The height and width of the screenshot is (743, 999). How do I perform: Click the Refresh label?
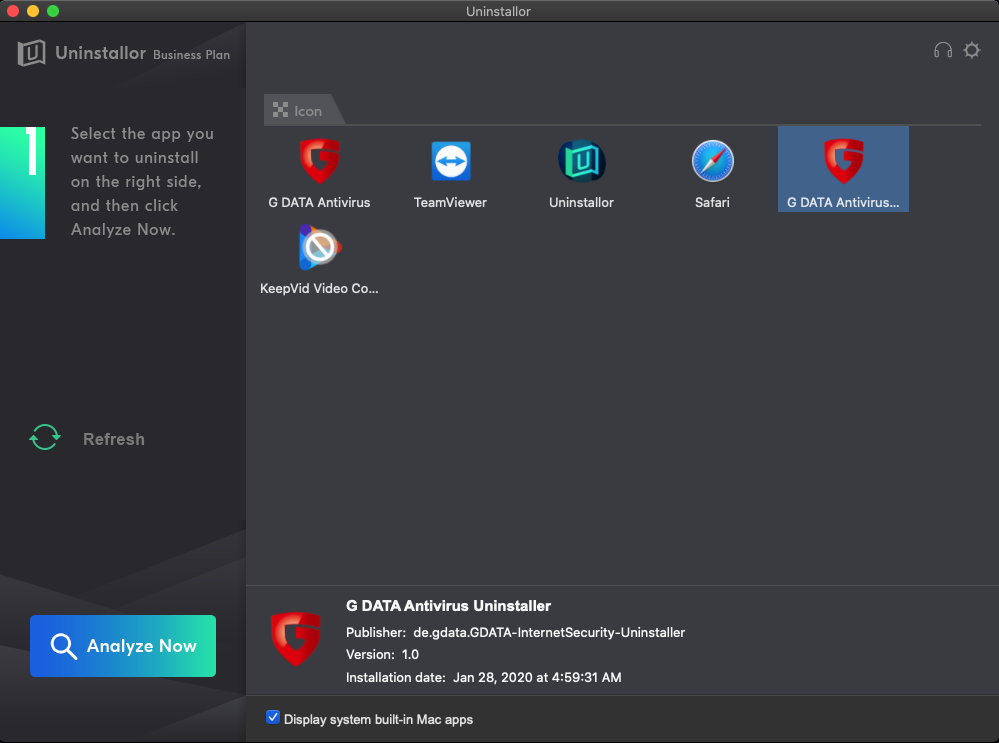pyautogui.click(x=114, y=439)
